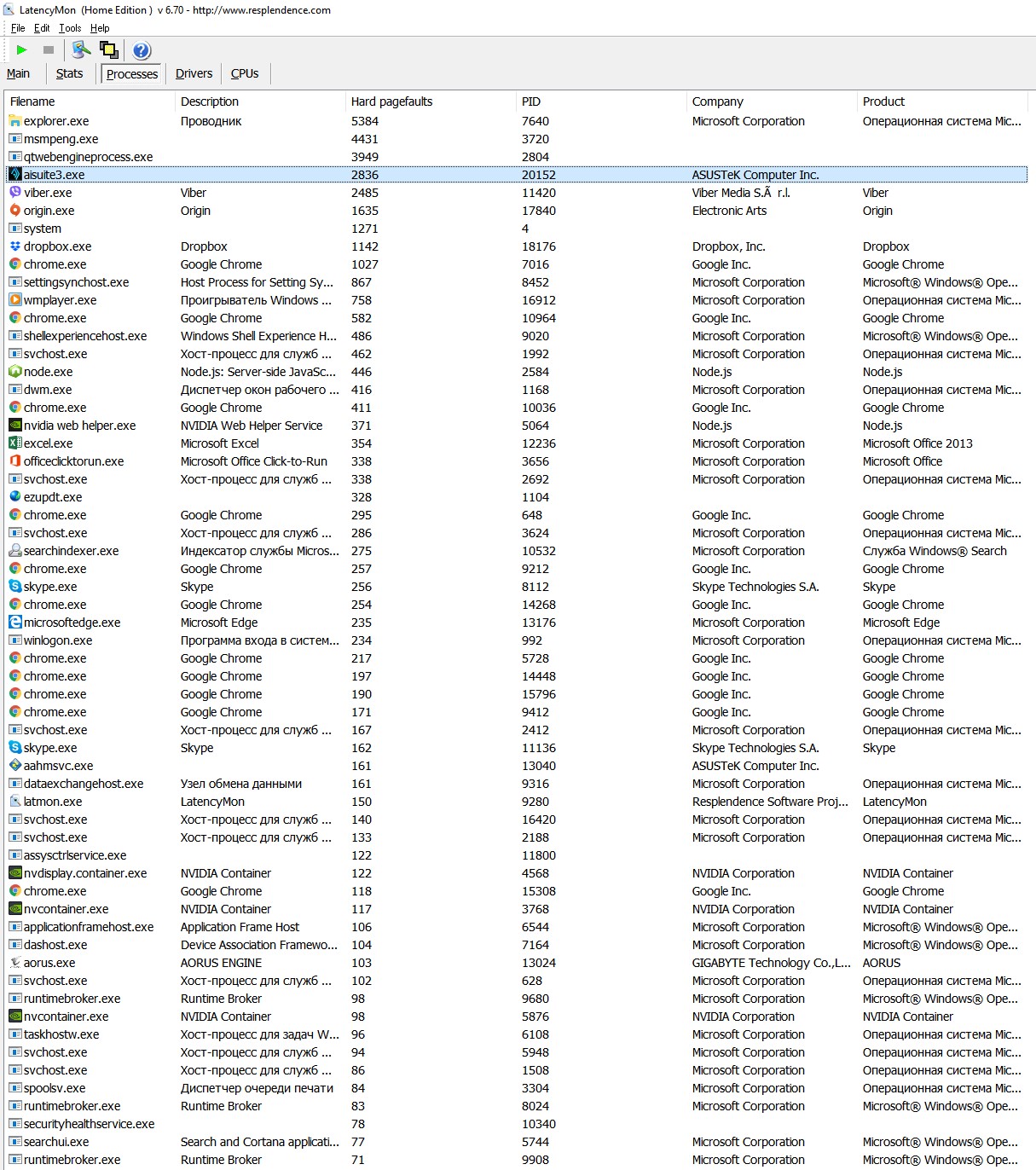Image resolution: width=1036 pixels, height=1170 pixels.
Task: Select the assysctrlservice.exe row
Action: [517, 855]
